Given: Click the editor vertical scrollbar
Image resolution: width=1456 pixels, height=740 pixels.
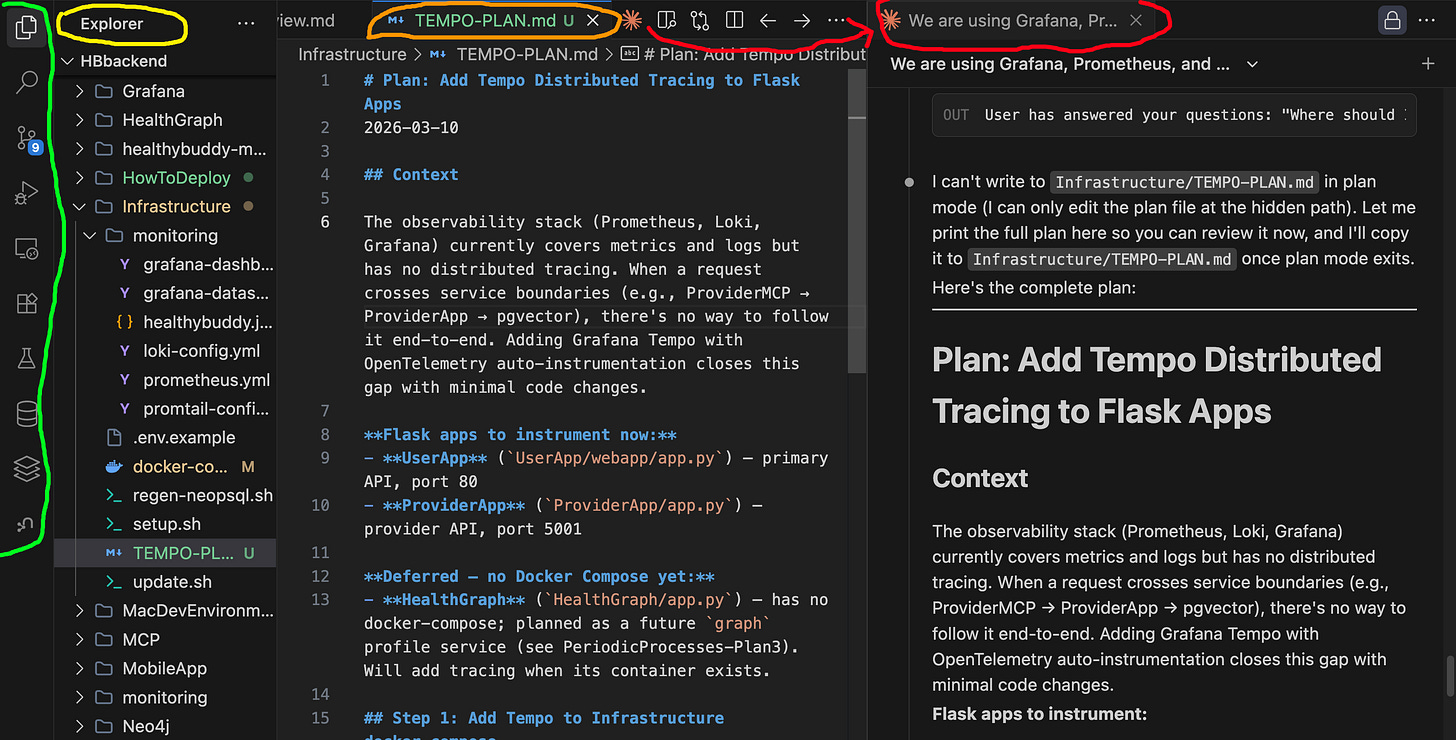Looking at the screenshot, I should point(857,220).
